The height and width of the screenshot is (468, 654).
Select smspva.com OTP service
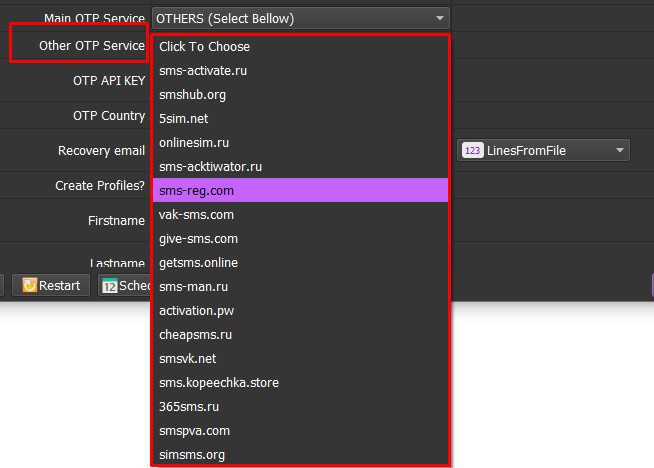coord(301,430)
